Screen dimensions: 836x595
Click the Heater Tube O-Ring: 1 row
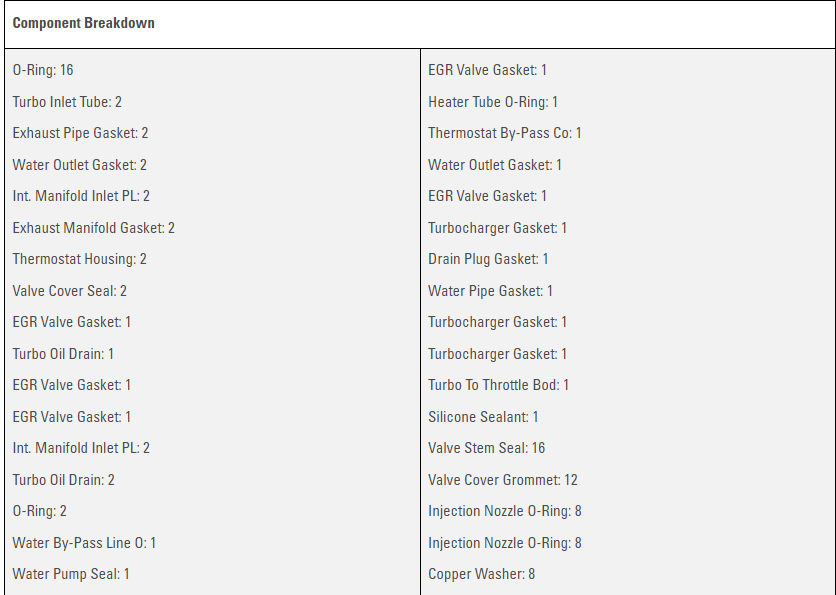(493, 102)
